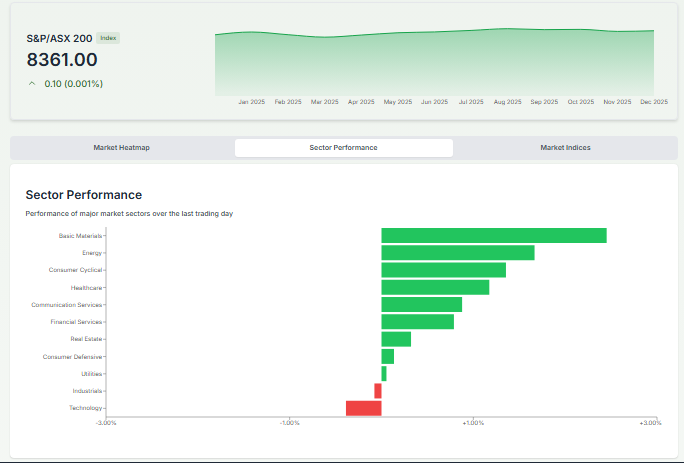Click the small Utilities bar
Screen dimensions: 684x463
pos(384,374)
